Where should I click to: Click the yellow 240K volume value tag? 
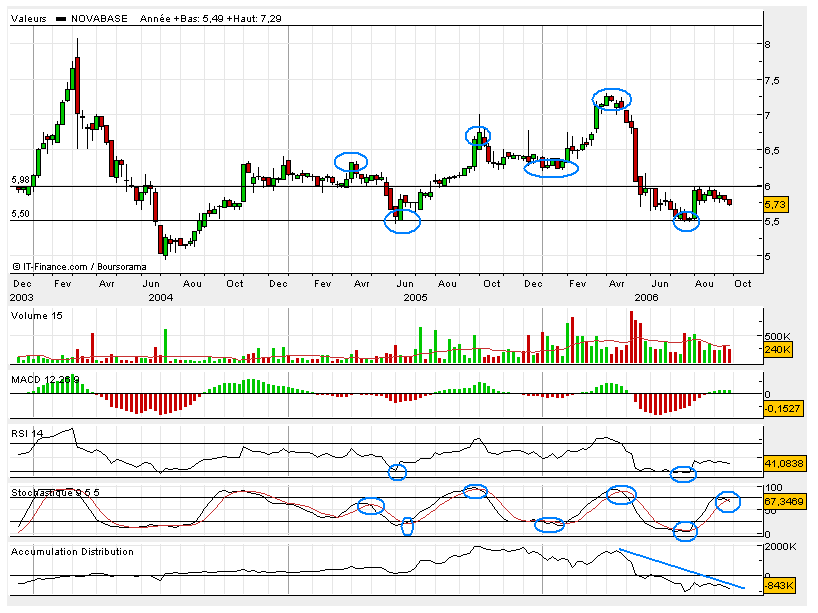coord(778,350)
